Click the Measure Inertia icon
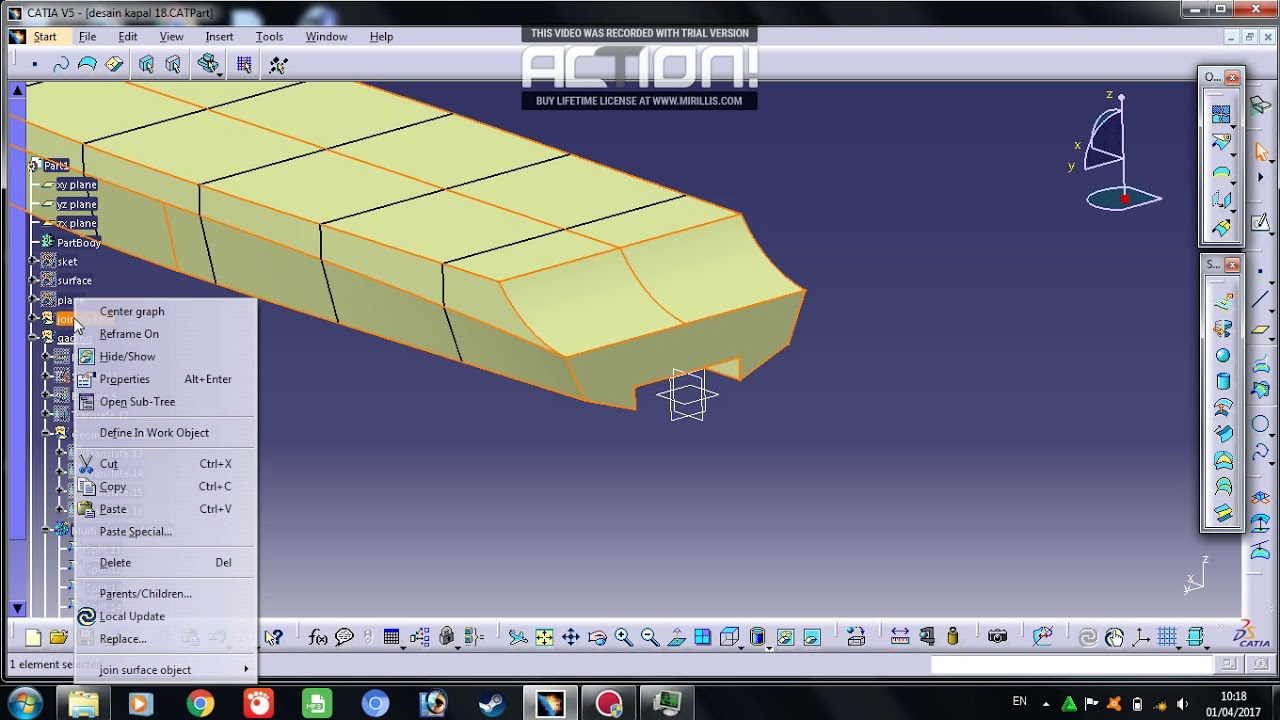1280x720 pixels. click(x=953, y=637)
